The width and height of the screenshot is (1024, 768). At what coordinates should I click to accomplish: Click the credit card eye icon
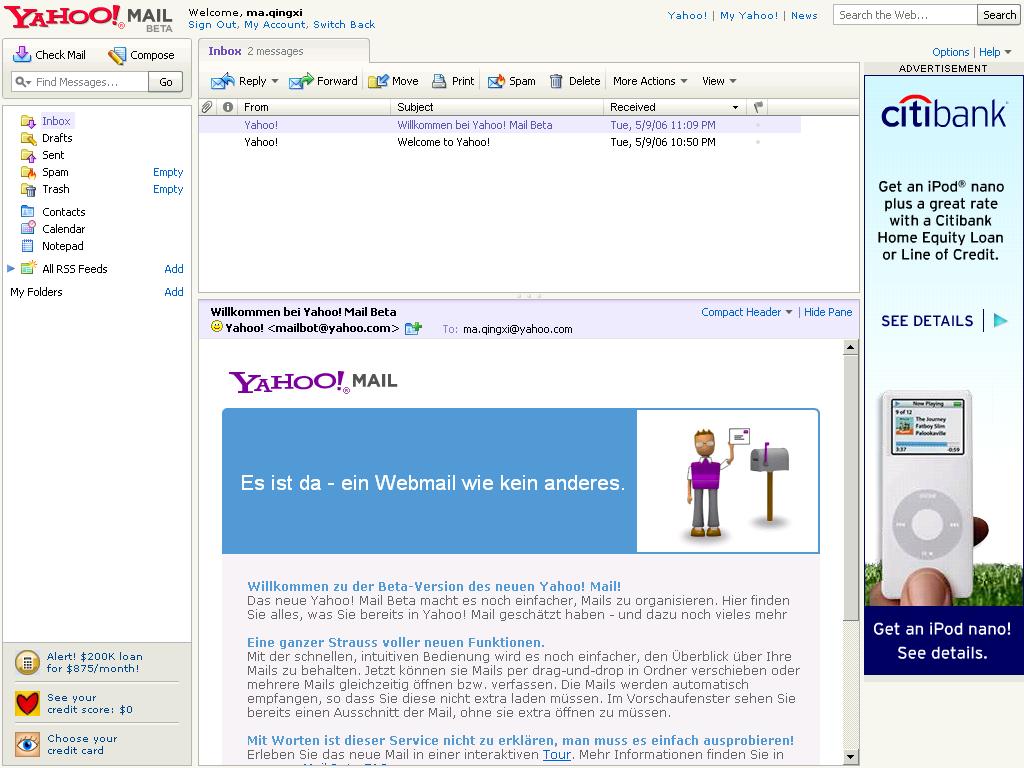point(27,744)
